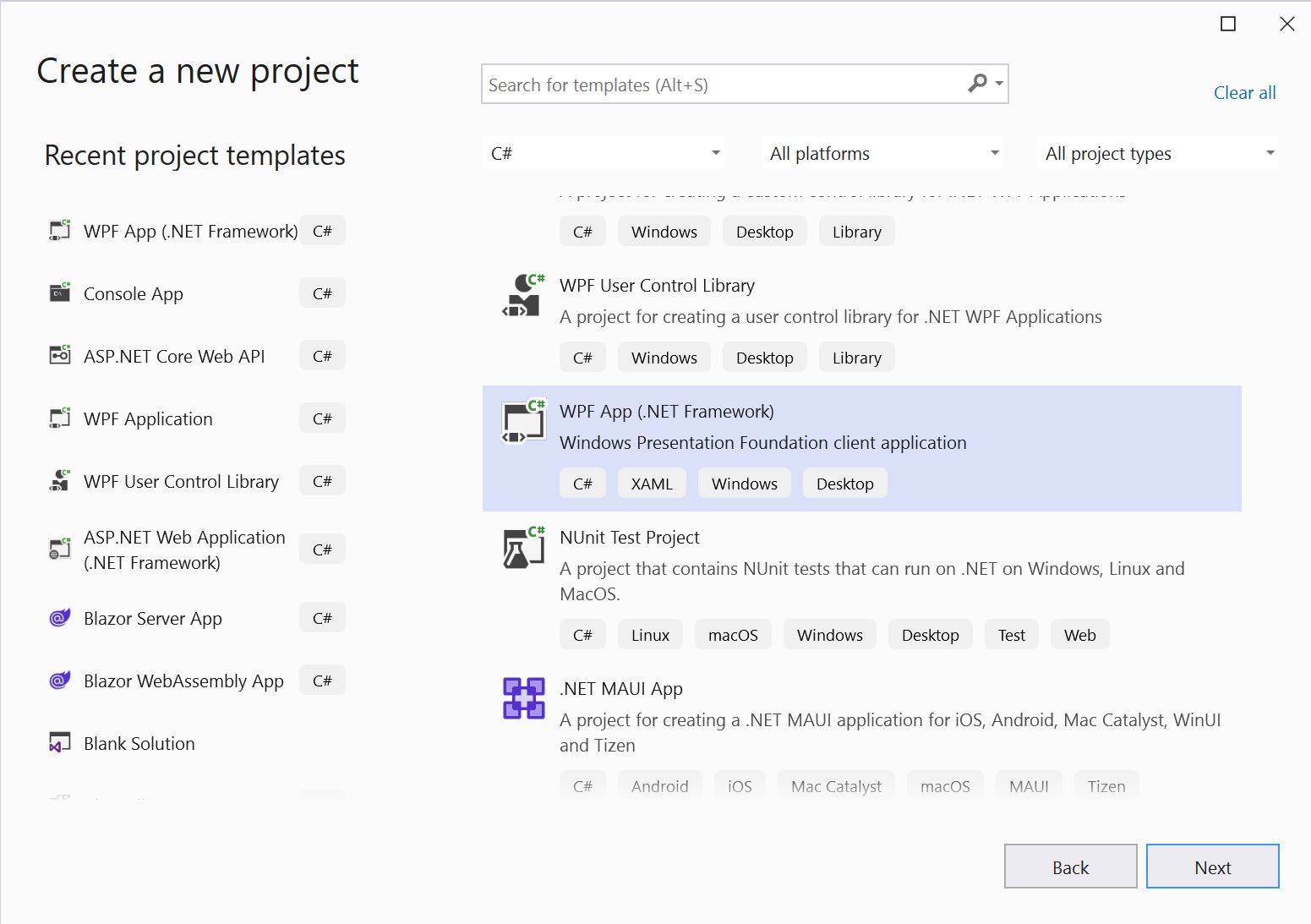Select the NUnit Test Project flask icon
1311x924 pixels.
[523, 547]
